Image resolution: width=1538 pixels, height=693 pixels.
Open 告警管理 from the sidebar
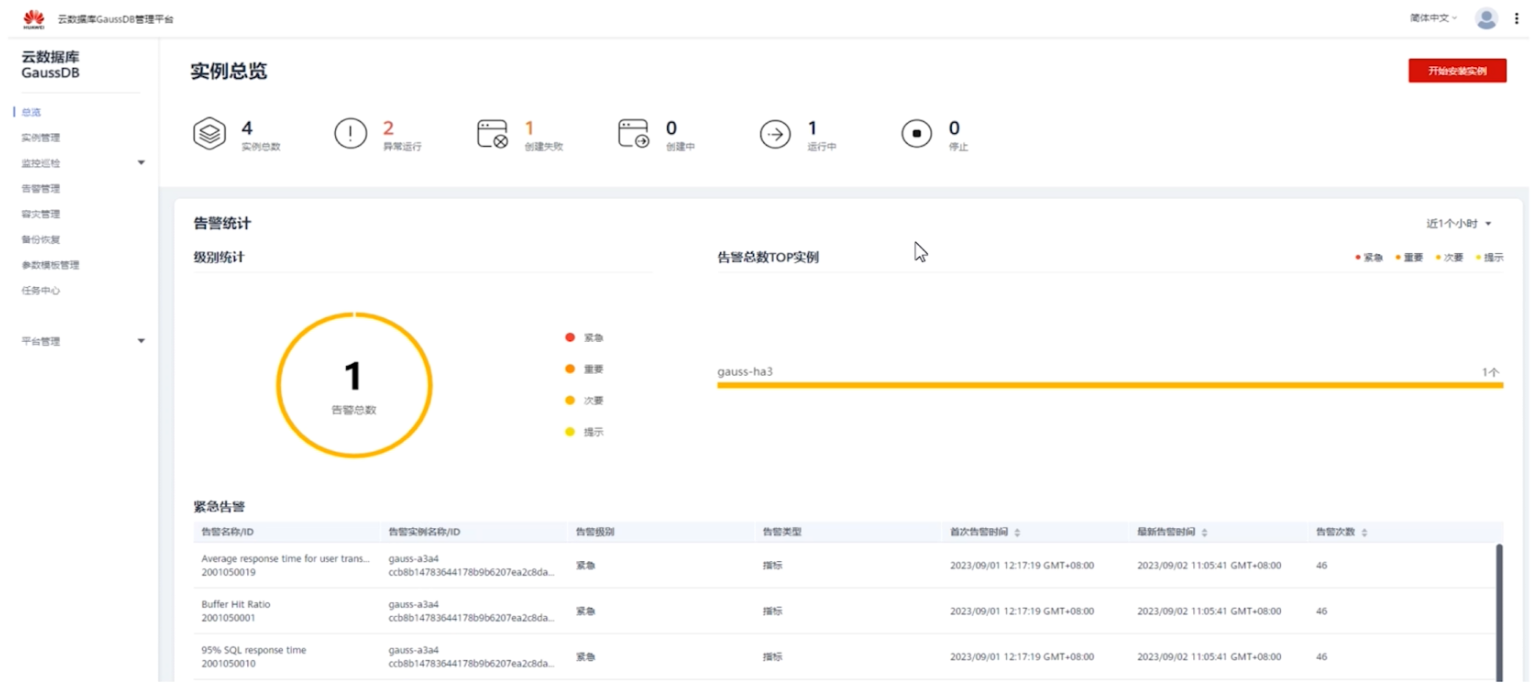pos(41,189)
